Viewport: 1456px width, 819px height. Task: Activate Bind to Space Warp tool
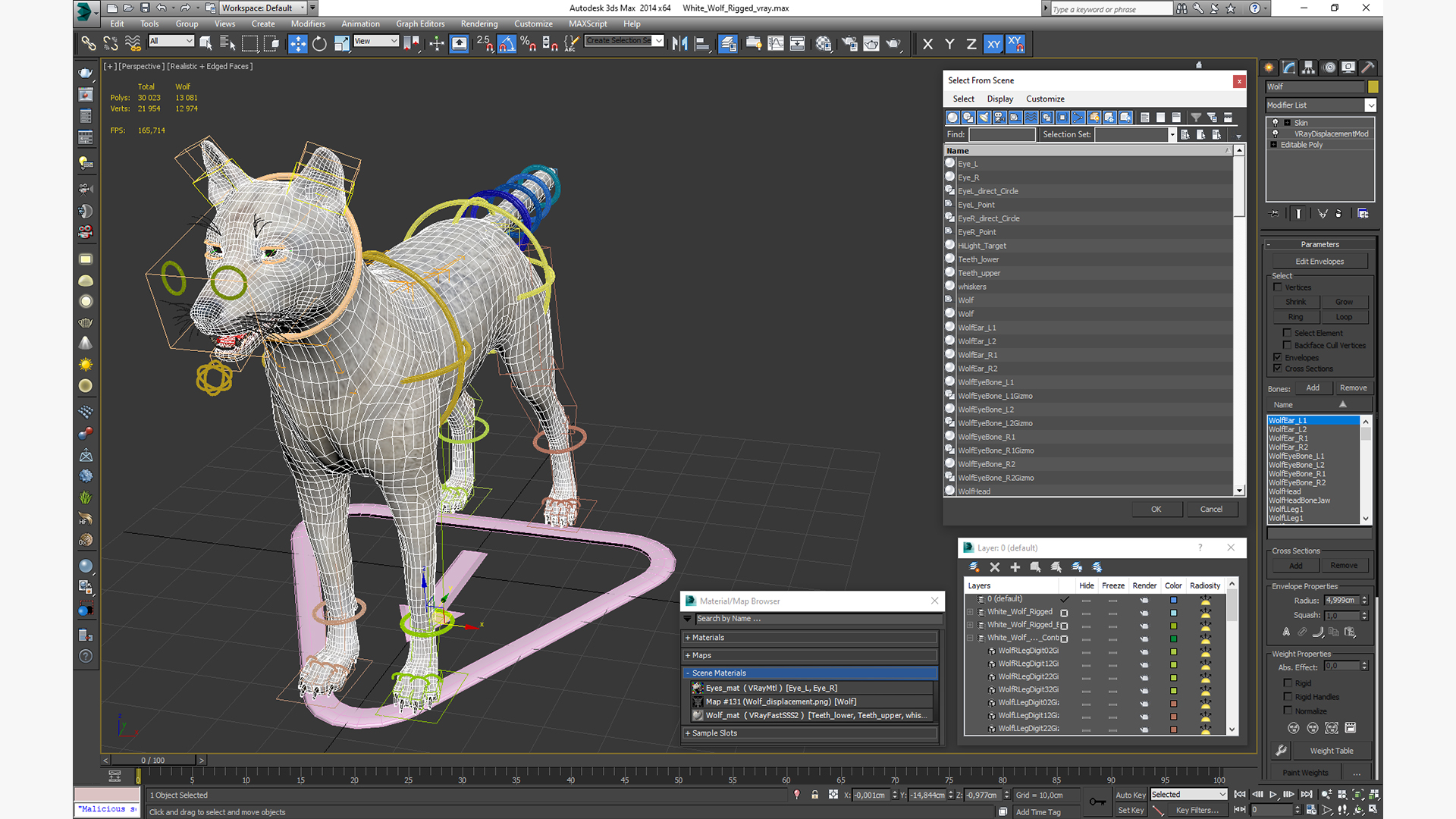point(133,44)
